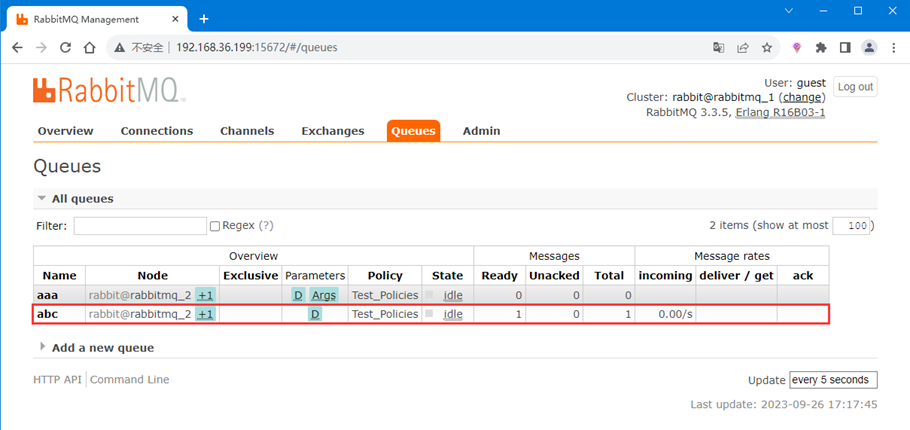Viewport: 910px width, 430px height.
Task: Sort by the Unacked column header
Action: [x=554, y=276]
